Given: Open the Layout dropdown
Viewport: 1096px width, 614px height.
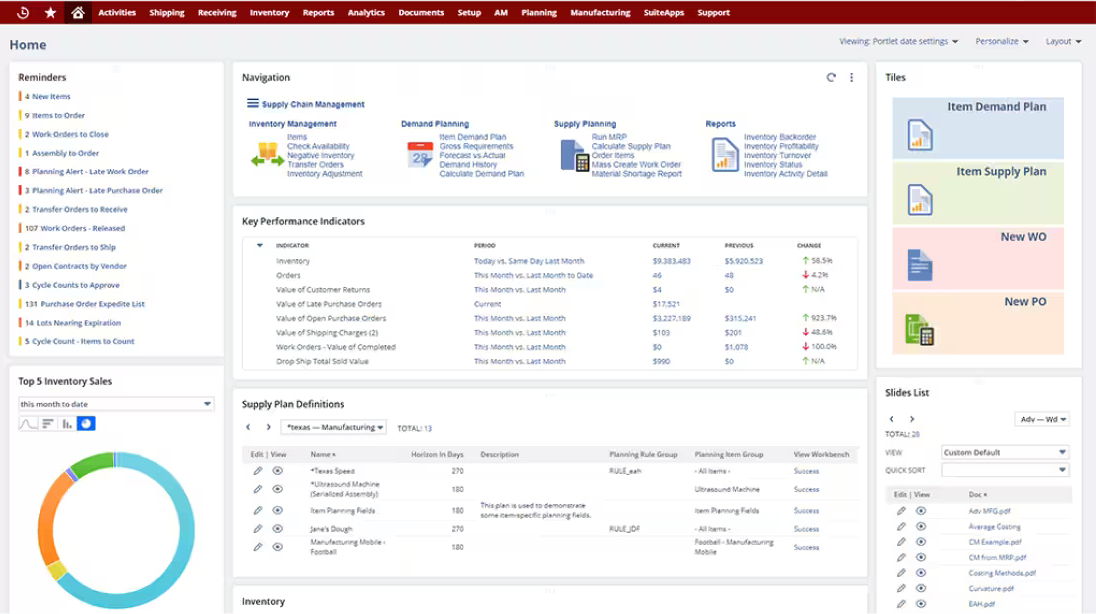Looking at the screenshot, I should (1063, 41).
